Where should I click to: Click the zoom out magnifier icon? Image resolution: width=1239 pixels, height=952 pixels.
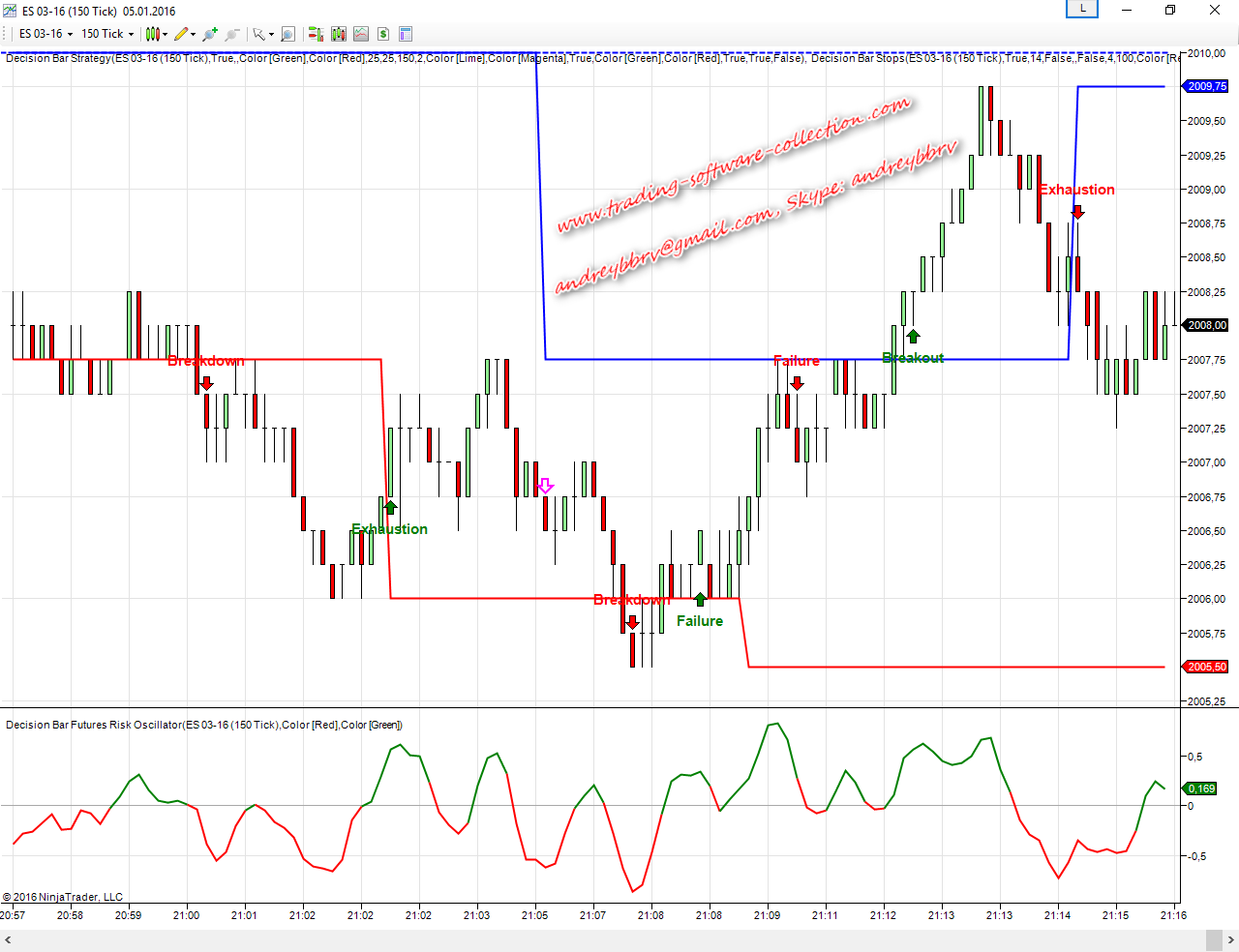click(x=232, y=34)
